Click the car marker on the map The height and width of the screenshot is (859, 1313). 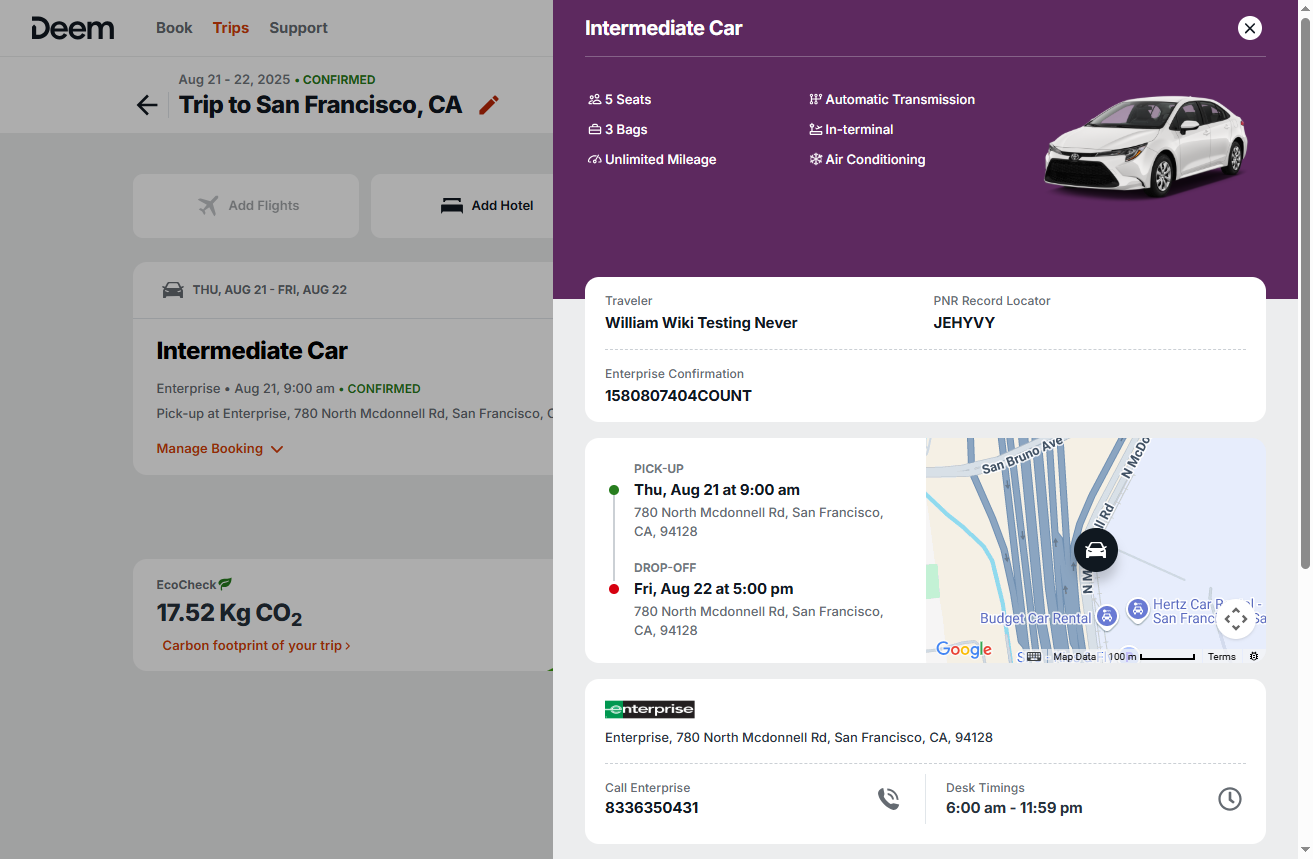click(1095, 550)
